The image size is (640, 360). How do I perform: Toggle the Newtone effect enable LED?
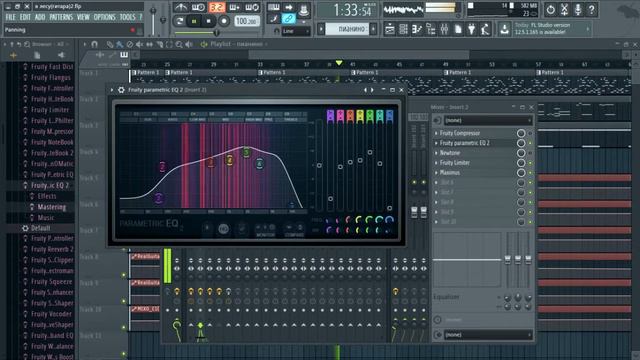530,153
